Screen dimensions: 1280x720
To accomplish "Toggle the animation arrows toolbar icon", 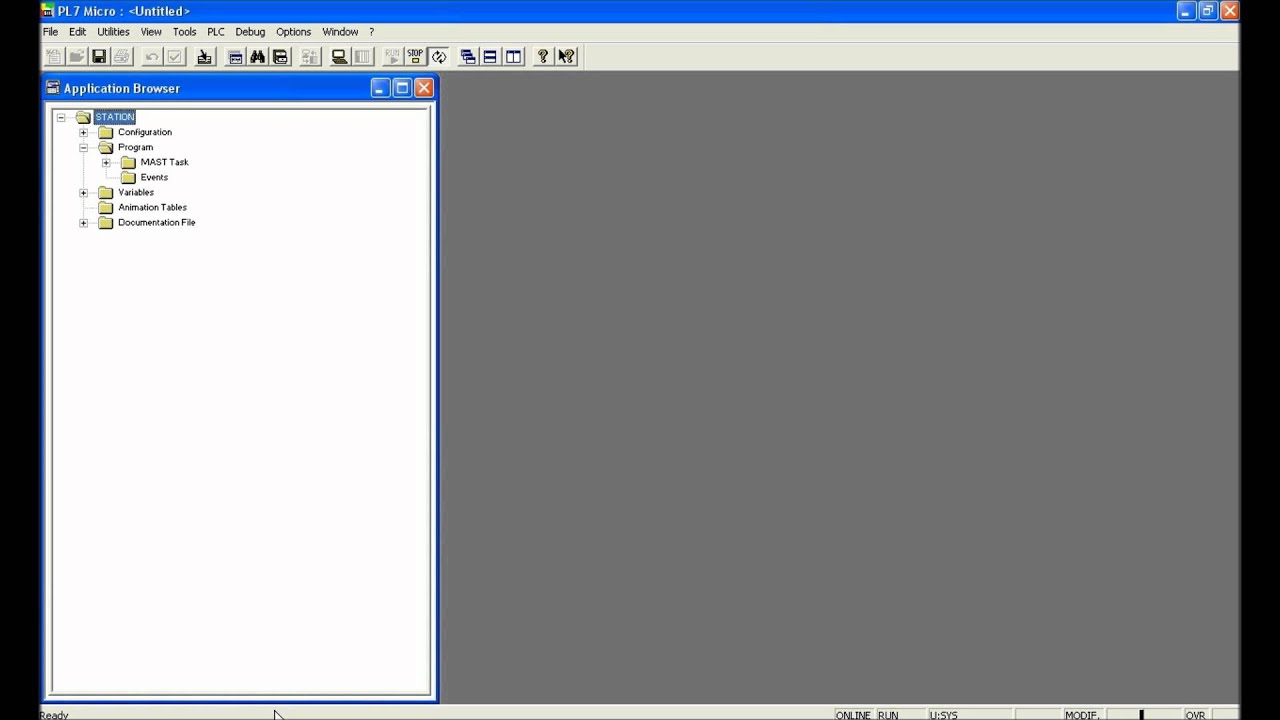I will pyautogui.click(x=438, y=57).
